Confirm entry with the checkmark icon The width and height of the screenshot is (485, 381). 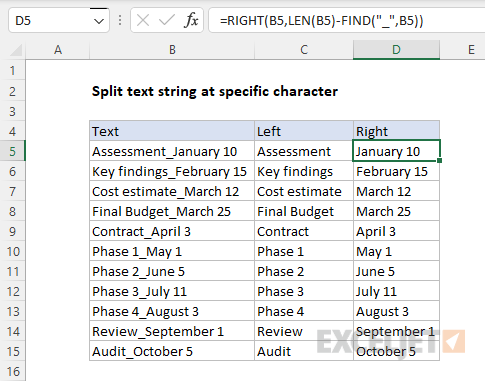(x=167, y=21)
